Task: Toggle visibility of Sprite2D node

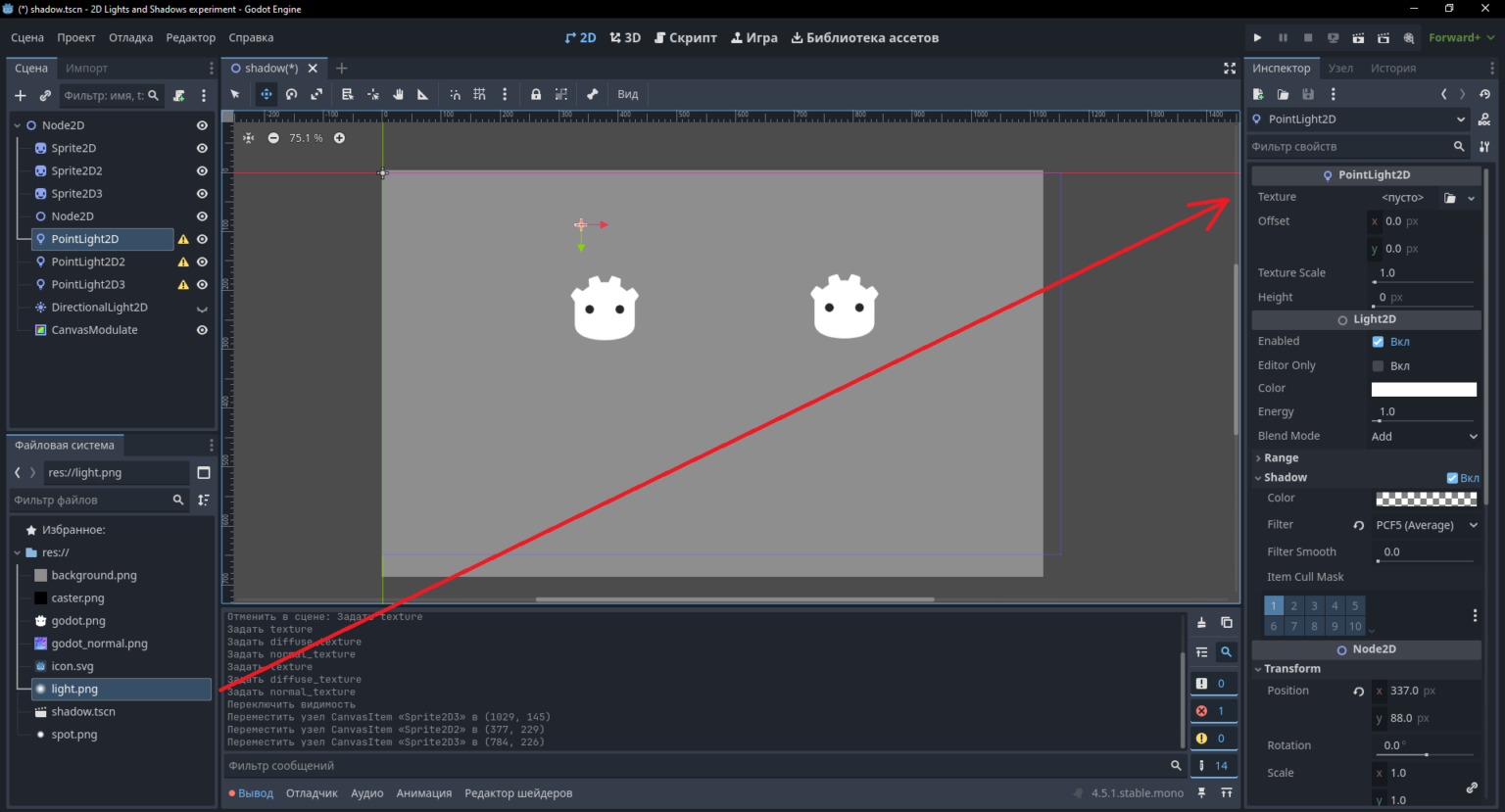Action: click(x=202, y=148)
